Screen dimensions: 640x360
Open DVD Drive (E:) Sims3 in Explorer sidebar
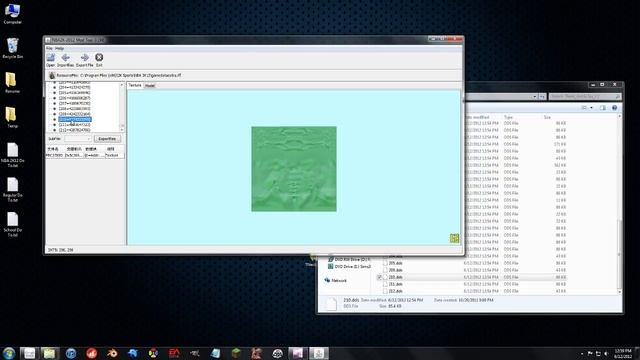(x=349, y=267)
